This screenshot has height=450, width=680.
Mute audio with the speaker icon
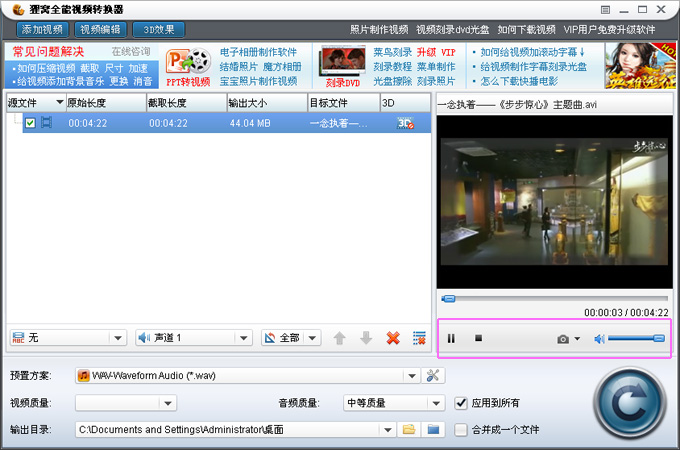coord(599,339)
